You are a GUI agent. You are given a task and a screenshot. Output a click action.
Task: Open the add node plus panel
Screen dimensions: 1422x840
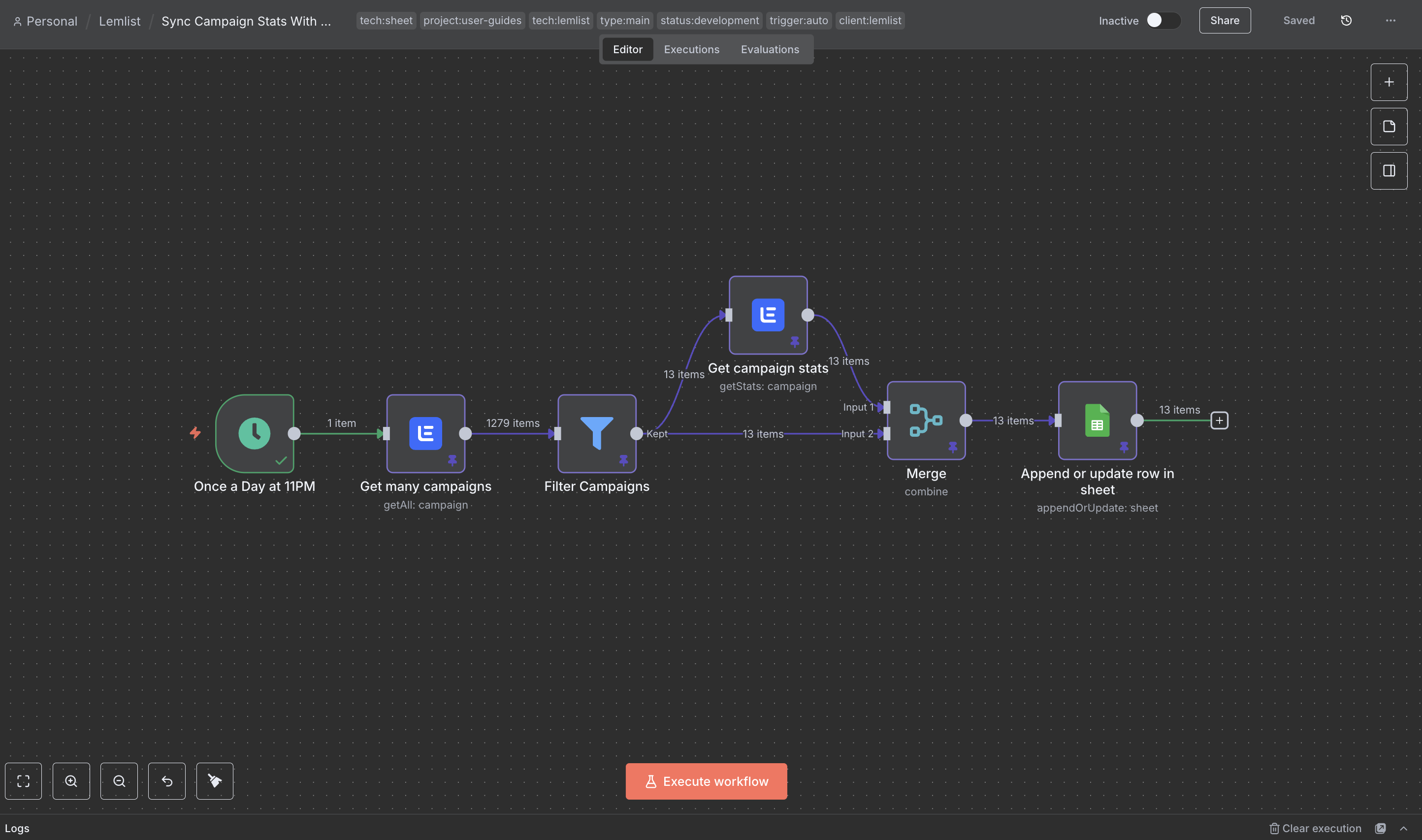[x=1389, y=82]
